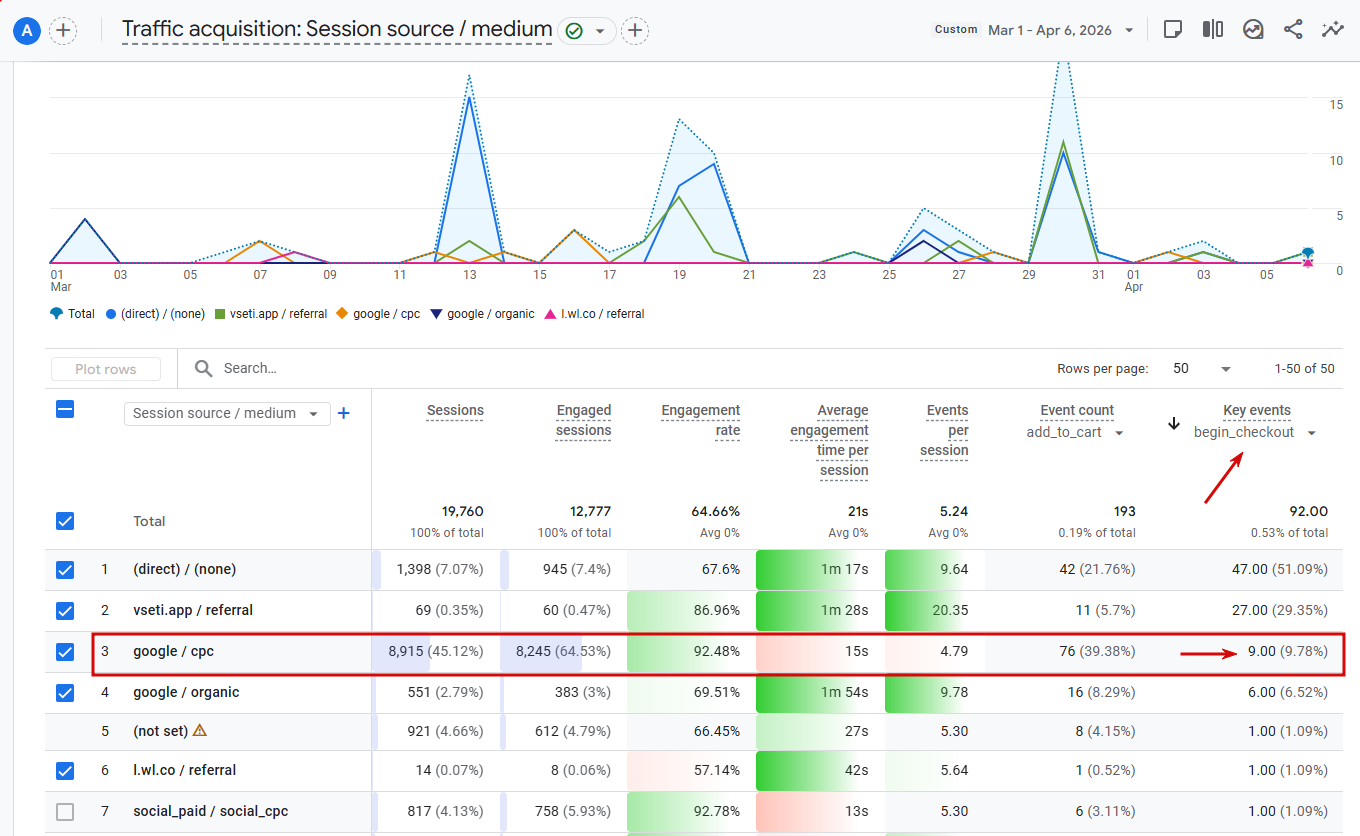This screenshot has width=1360, height=836.
Task: Click the Edit comparisons columns icon
Action: [1213, 30]
